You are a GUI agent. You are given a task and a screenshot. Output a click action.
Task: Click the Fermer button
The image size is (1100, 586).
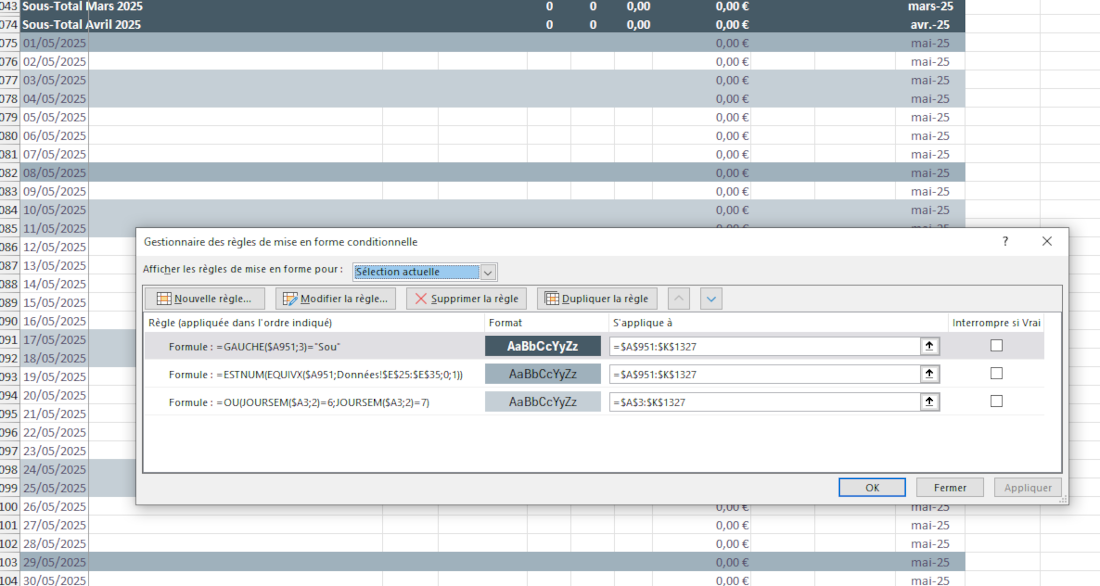(x=950, y=488)
